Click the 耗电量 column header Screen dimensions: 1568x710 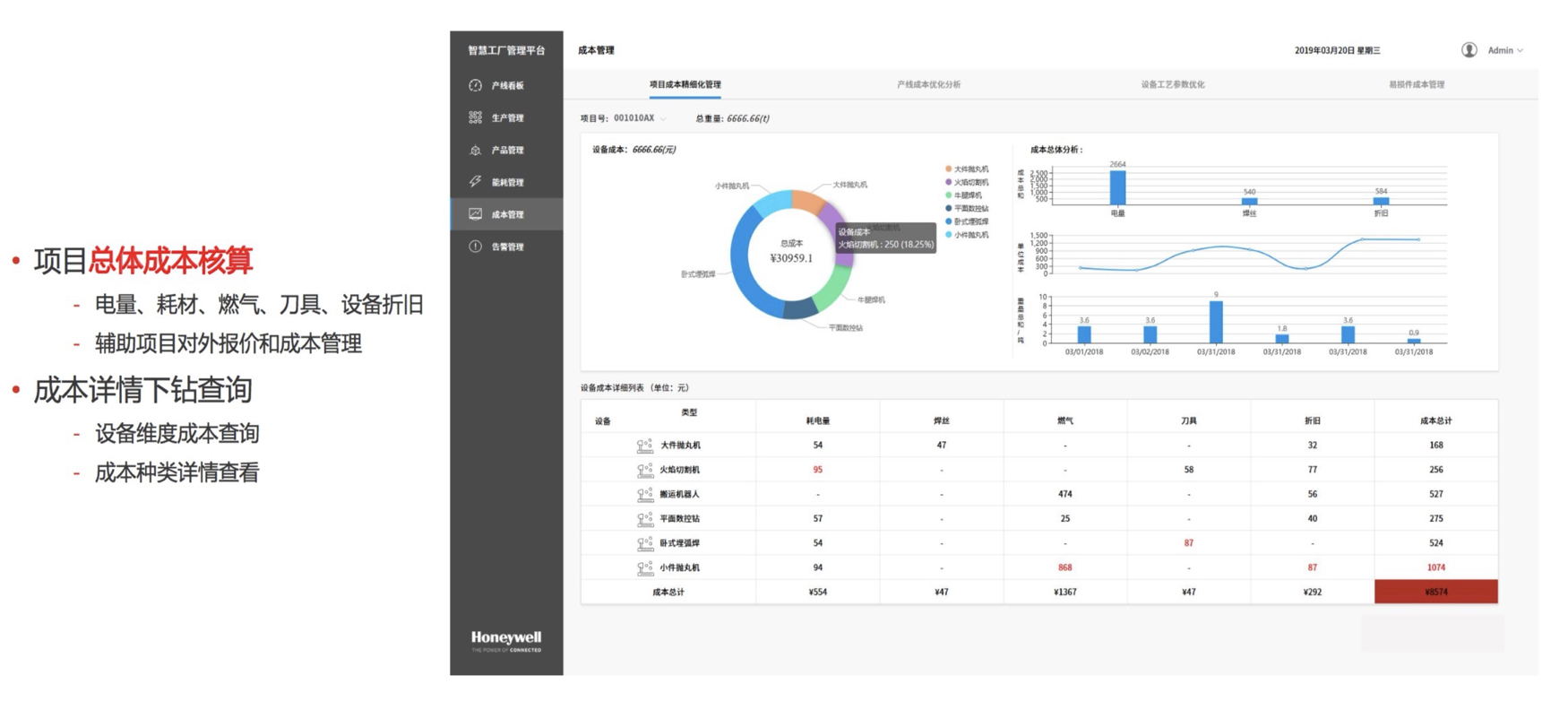coord(818,420)
